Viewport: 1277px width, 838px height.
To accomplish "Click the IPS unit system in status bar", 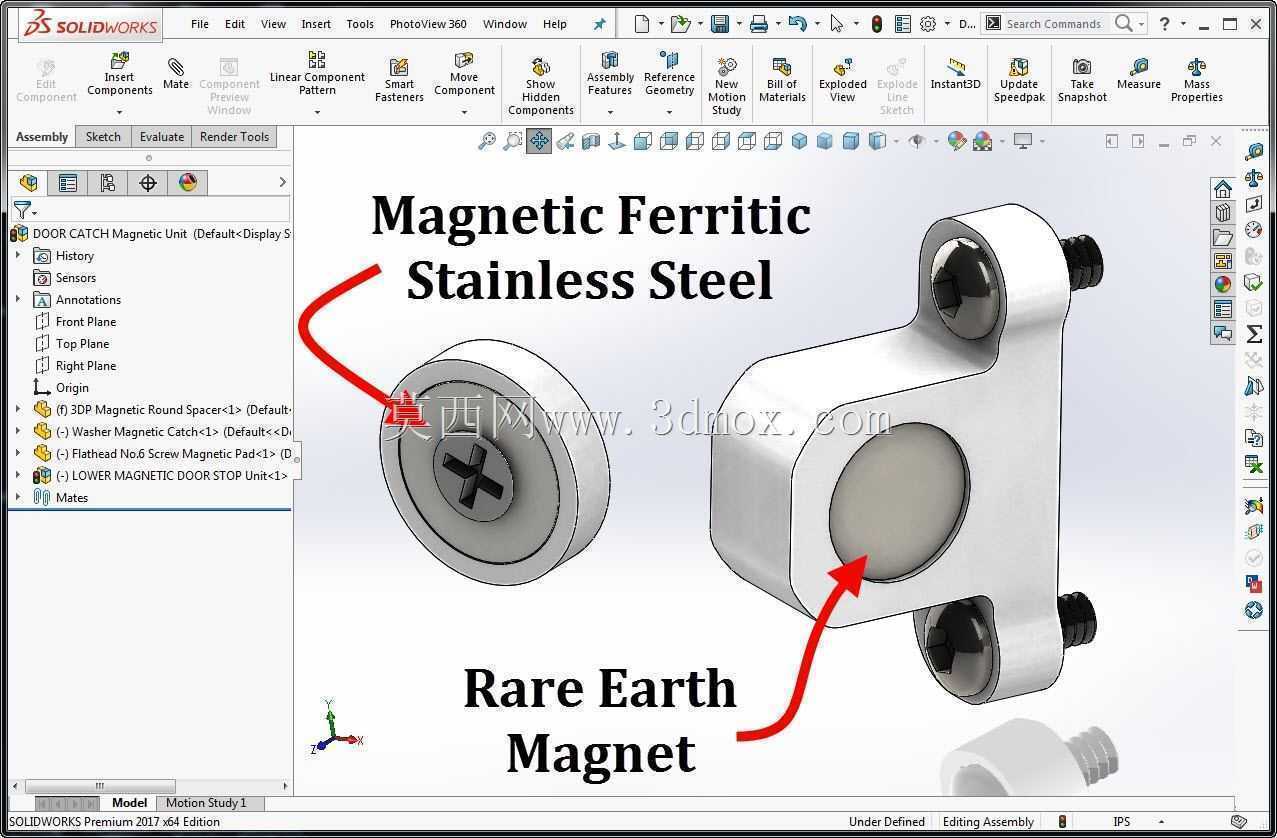I will point(1122,822).
